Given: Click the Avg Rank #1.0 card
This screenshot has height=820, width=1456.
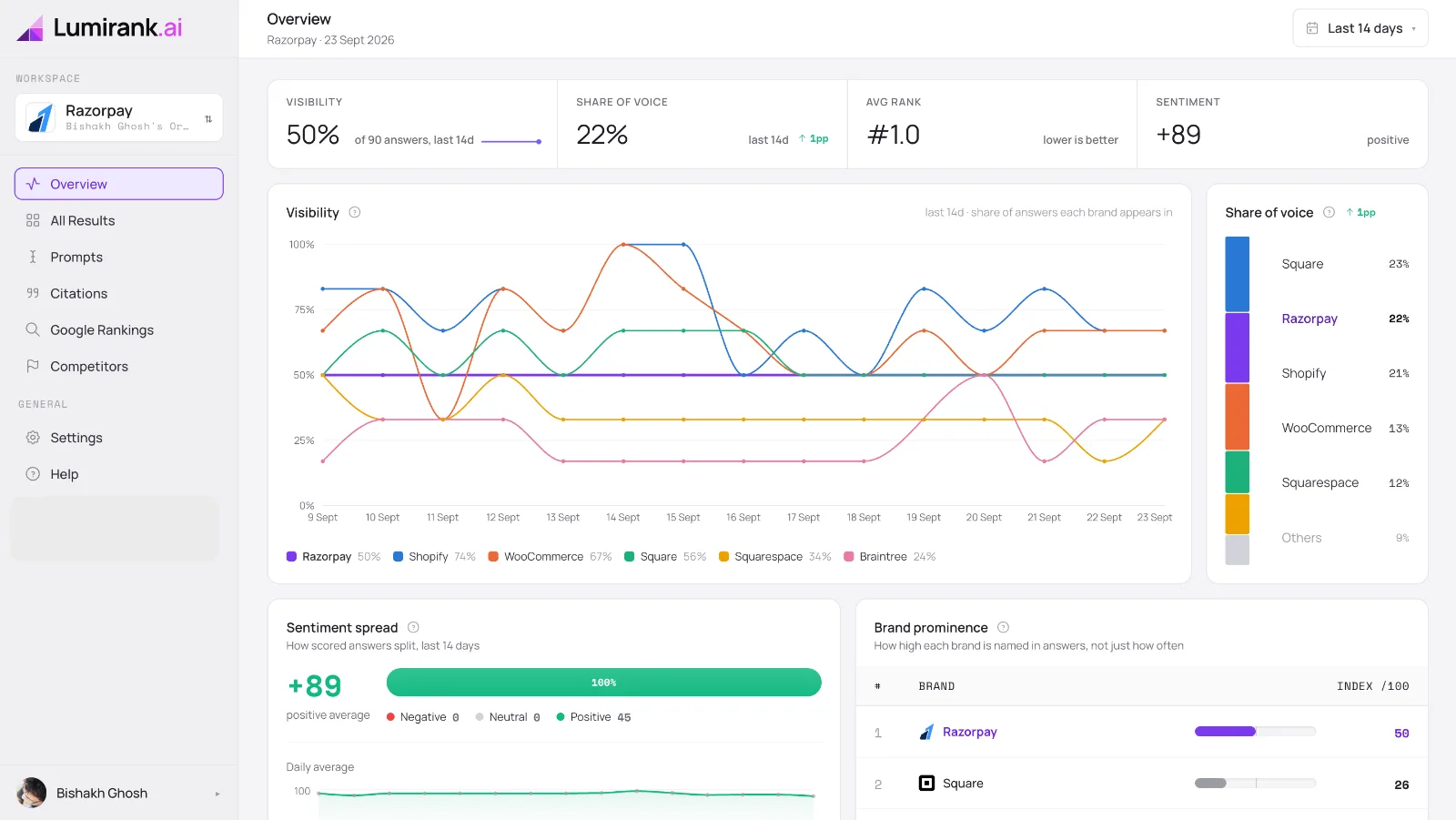Looking at the screenshot, I should 992,124.
